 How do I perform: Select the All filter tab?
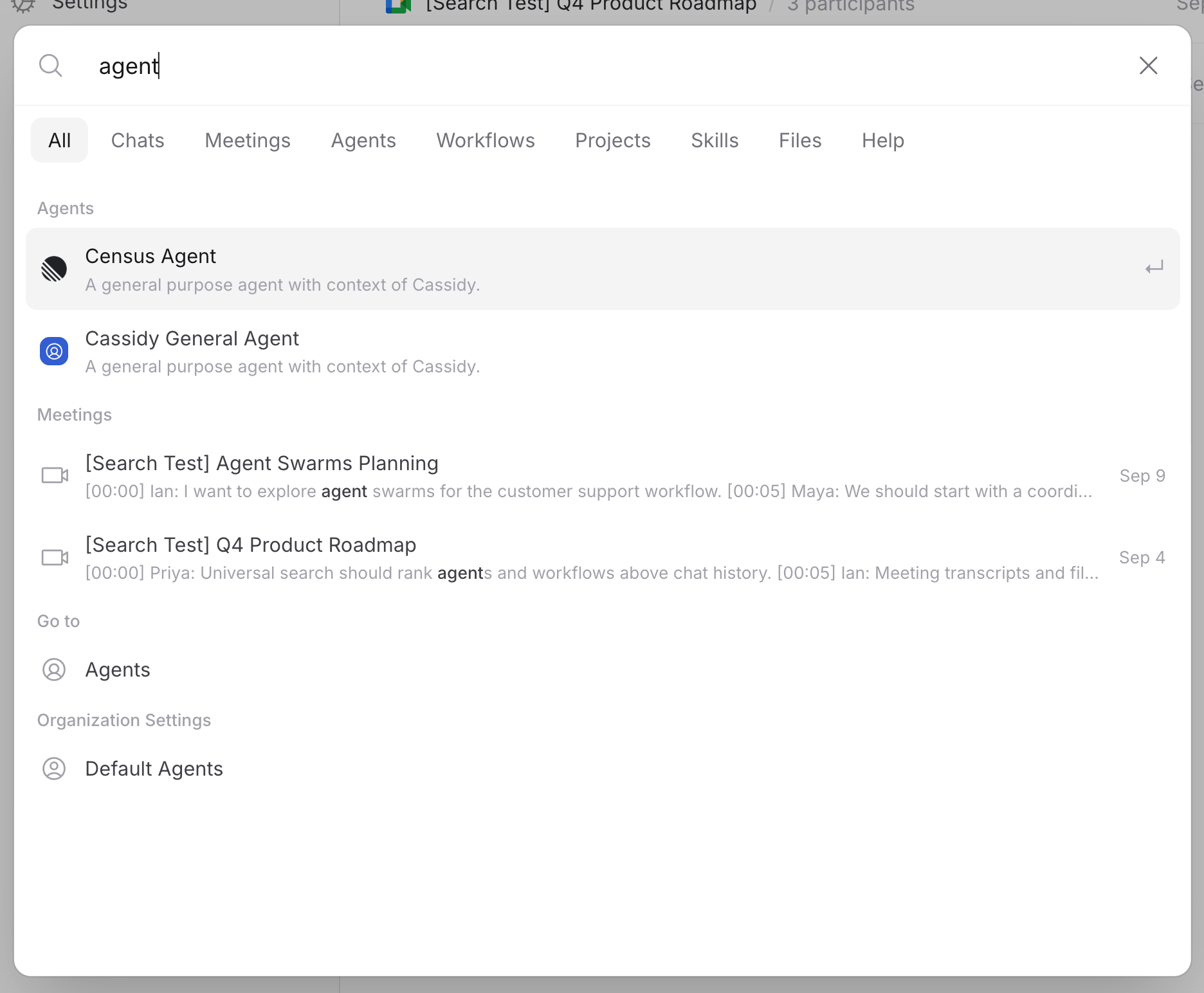59,140
